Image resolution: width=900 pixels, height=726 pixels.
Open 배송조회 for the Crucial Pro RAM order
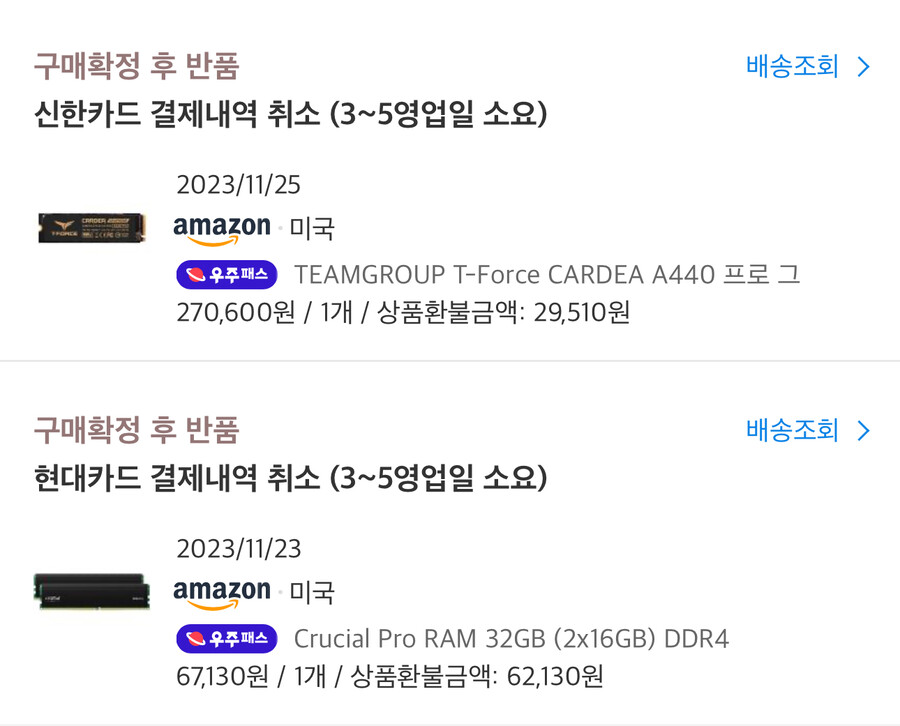coord(792,431)
